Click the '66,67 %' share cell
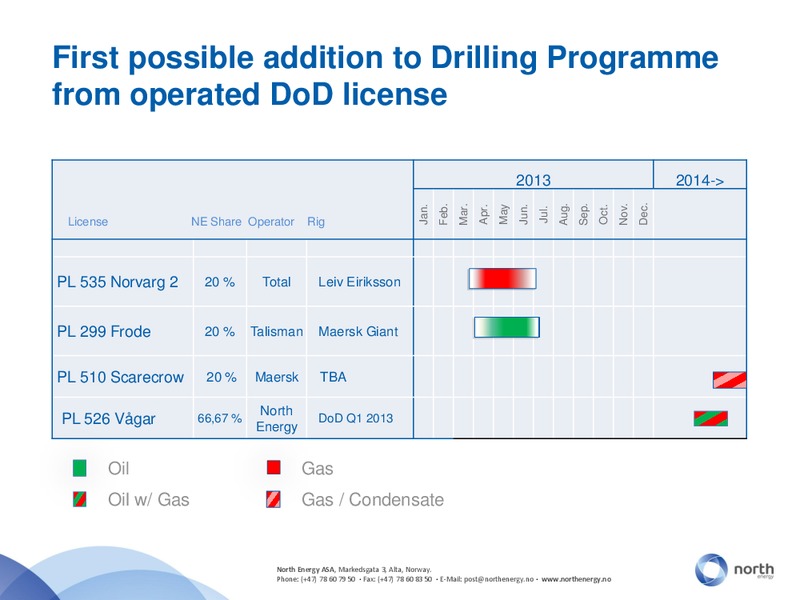Viewport: 800px width, 600px height. 219,418
